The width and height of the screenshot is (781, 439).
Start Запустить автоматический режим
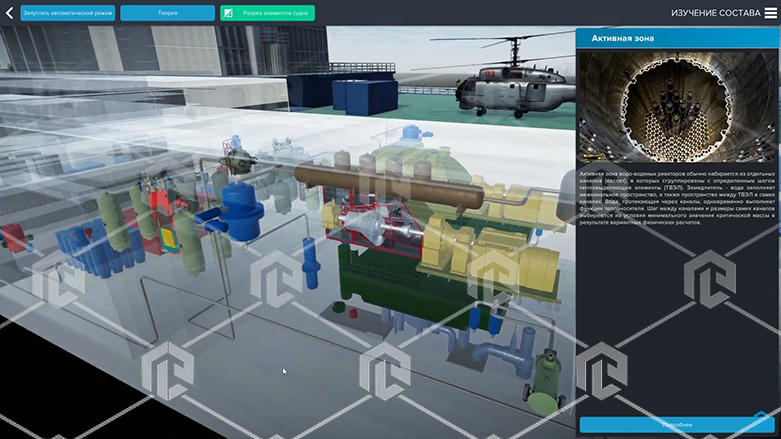(68, 13)
